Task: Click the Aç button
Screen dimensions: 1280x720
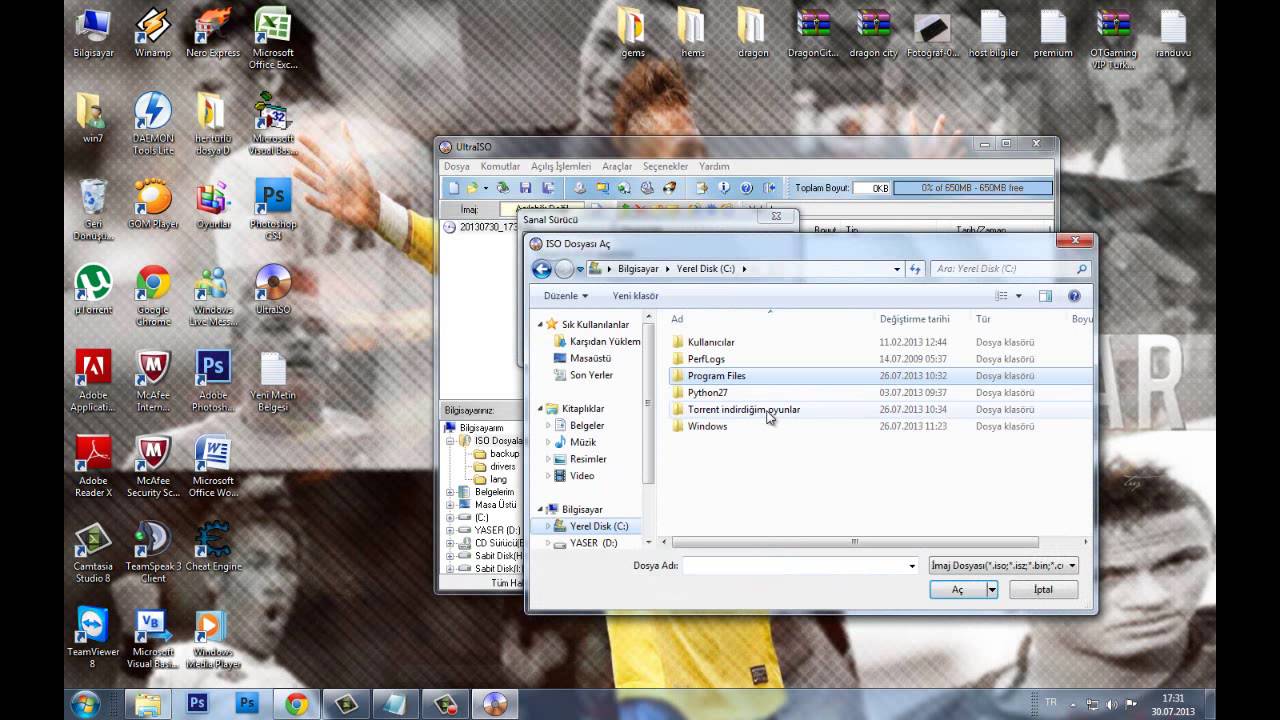Action: (958, 590)
